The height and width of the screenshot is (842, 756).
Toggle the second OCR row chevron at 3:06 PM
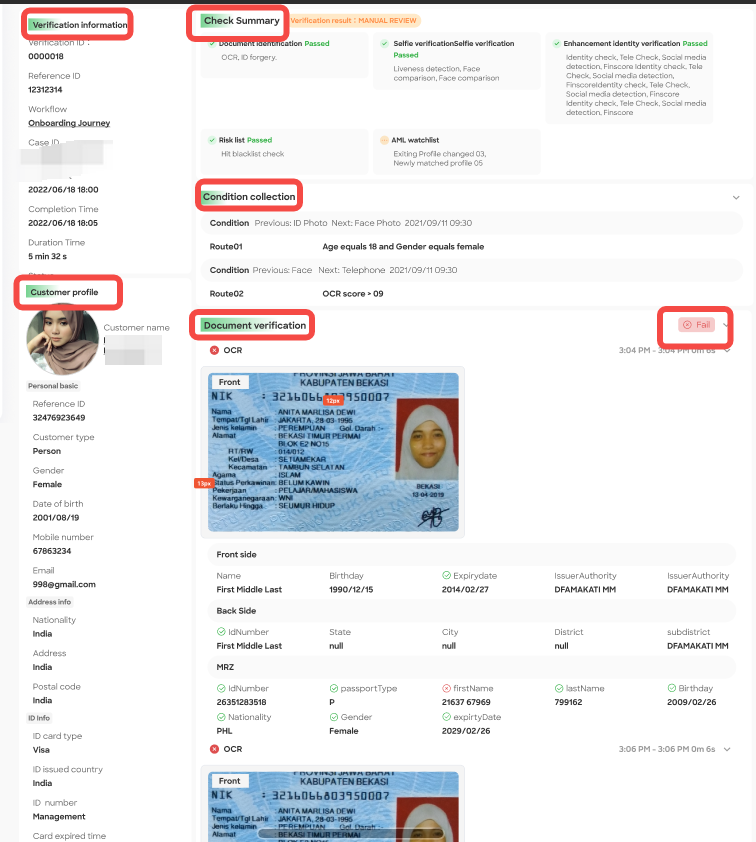[727, 749]
